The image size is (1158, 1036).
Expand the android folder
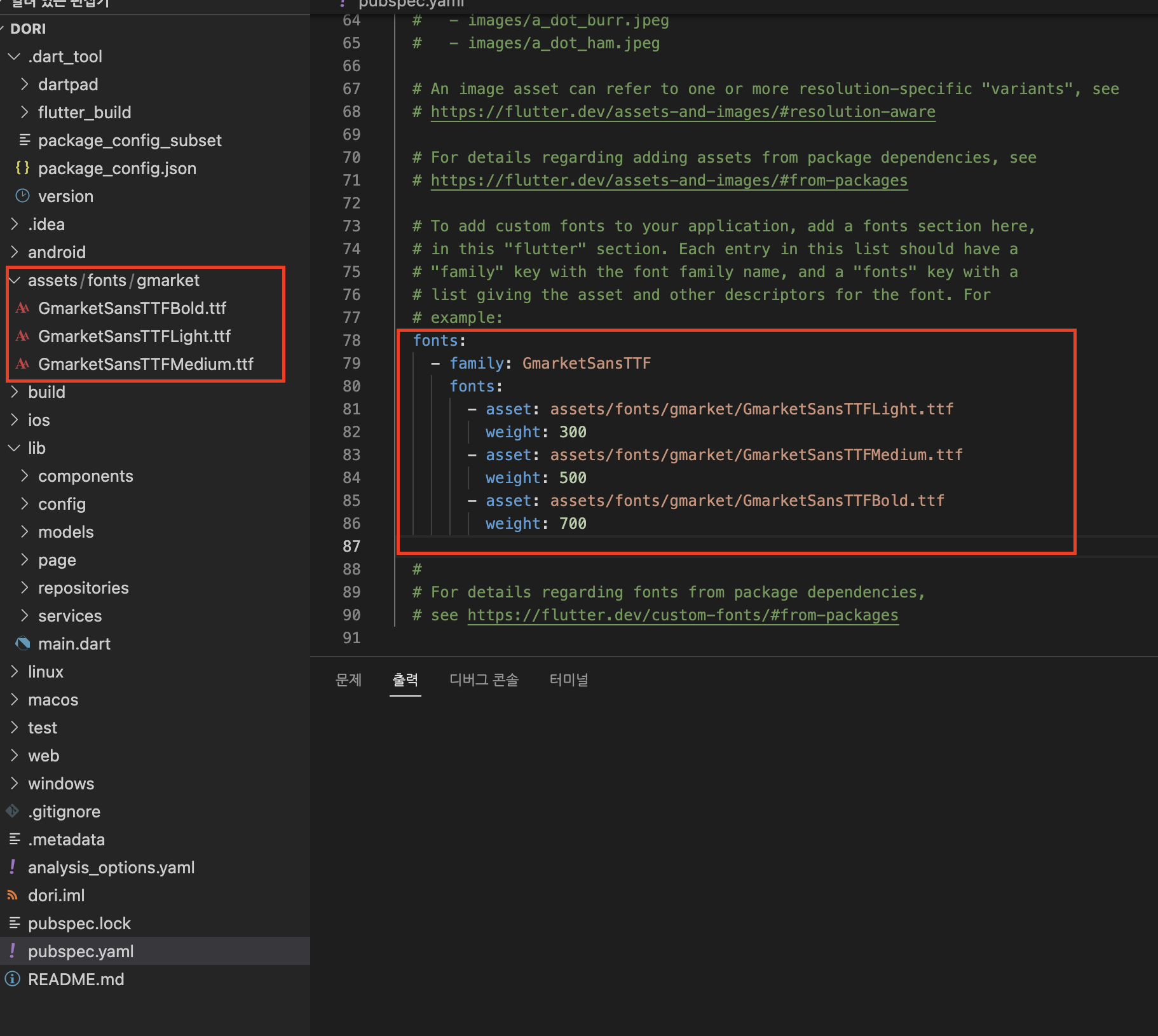(x=14, y=252)
